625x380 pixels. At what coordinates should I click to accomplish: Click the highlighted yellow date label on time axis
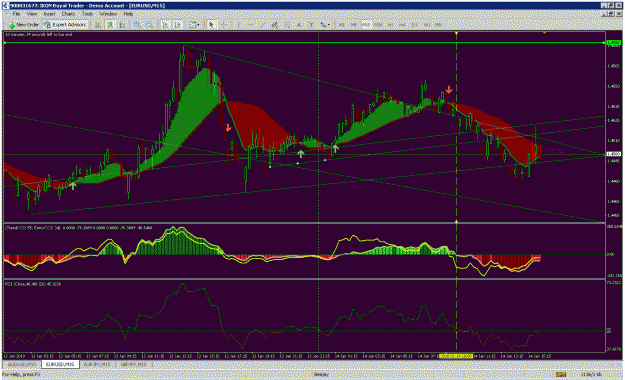pyautogui.click(x=456, y=356)
